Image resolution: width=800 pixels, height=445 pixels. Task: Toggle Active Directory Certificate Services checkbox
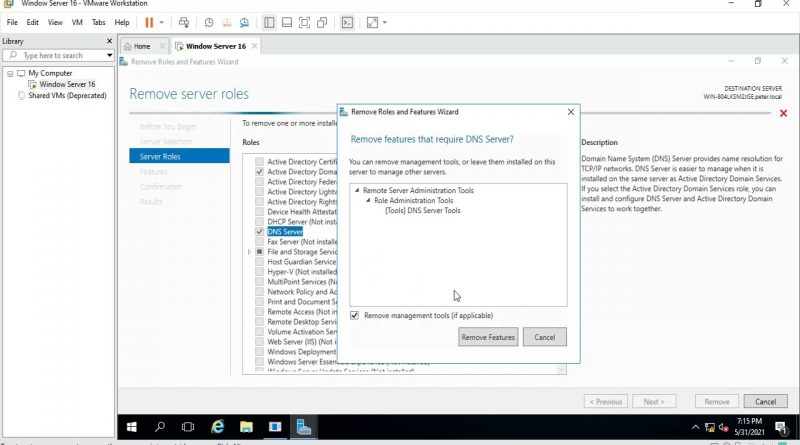pos(259,162)
